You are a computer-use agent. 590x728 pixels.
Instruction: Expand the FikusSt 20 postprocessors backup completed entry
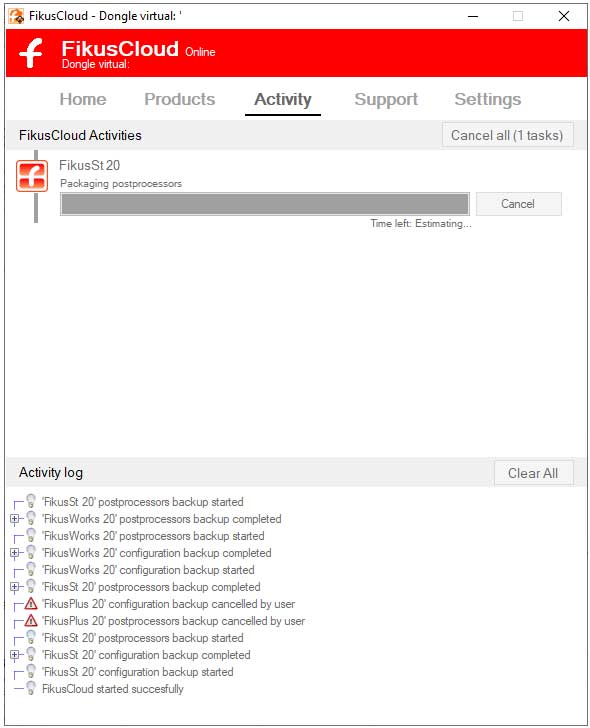[14, 587]
